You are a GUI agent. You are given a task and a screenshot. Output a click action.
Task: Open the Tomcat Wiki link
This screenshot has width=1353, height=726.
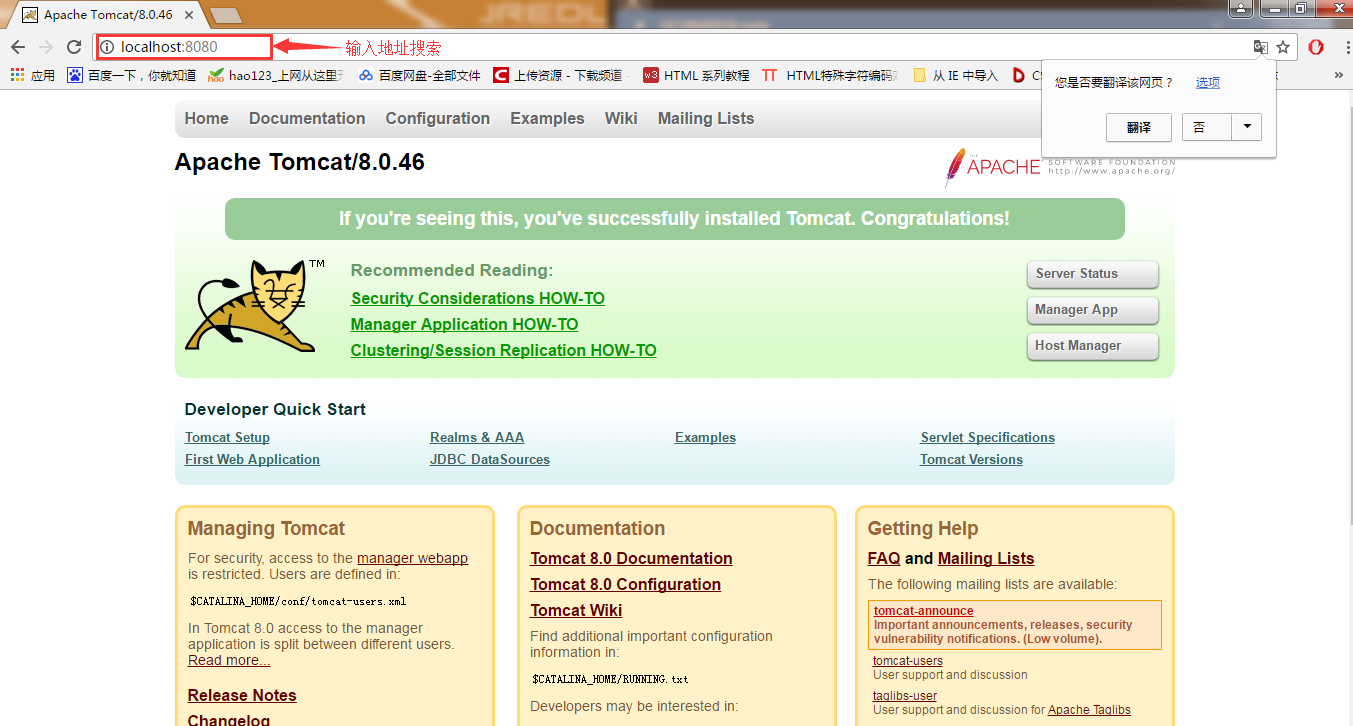click(576, 610)
